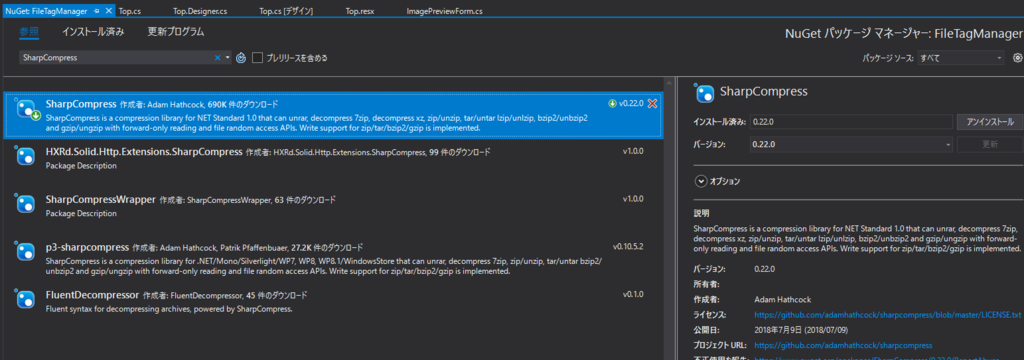Click the disabled Update button
This screenshot has width=1024, height=360.
pyautogui.click(x=989, y=145)
